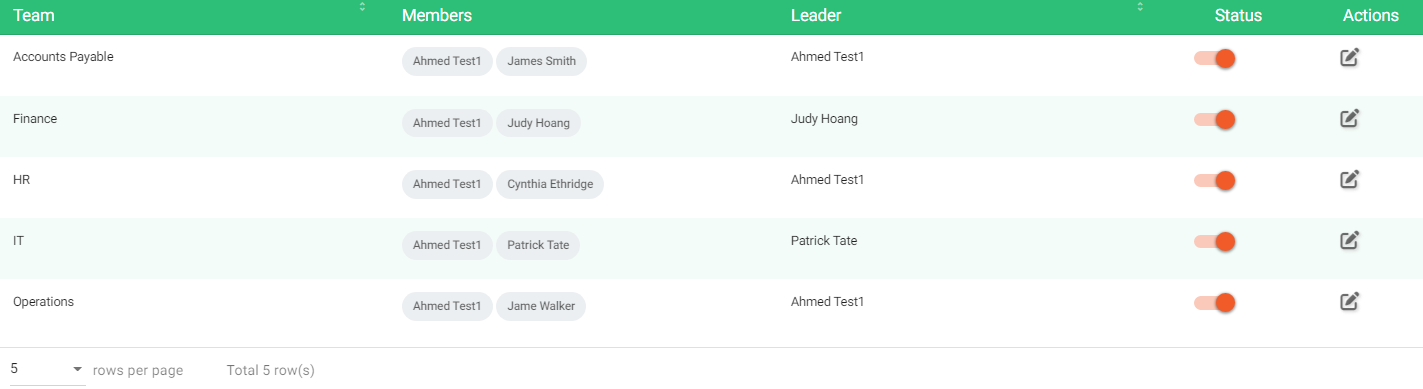Select the Judy Hoang leader cell
The height and width of the screenshot is (389, 1423).
coord(824,119)
